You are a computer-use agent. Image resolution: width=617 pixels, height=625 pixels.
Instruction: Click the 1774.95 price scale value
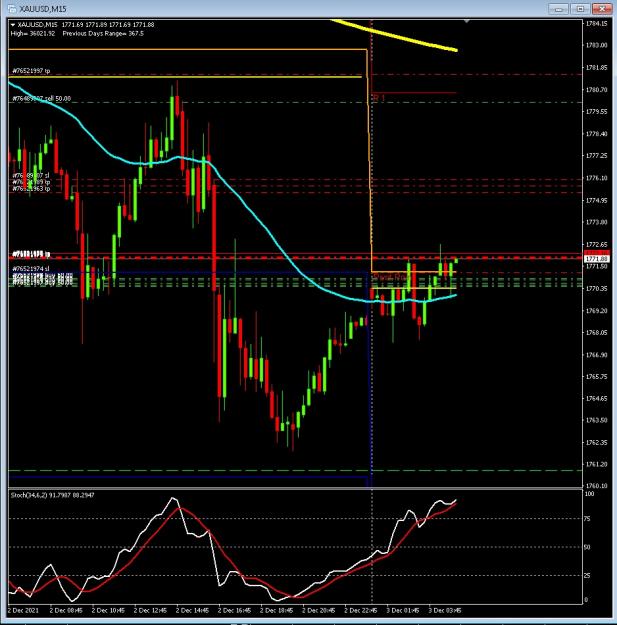coord(596,200)
